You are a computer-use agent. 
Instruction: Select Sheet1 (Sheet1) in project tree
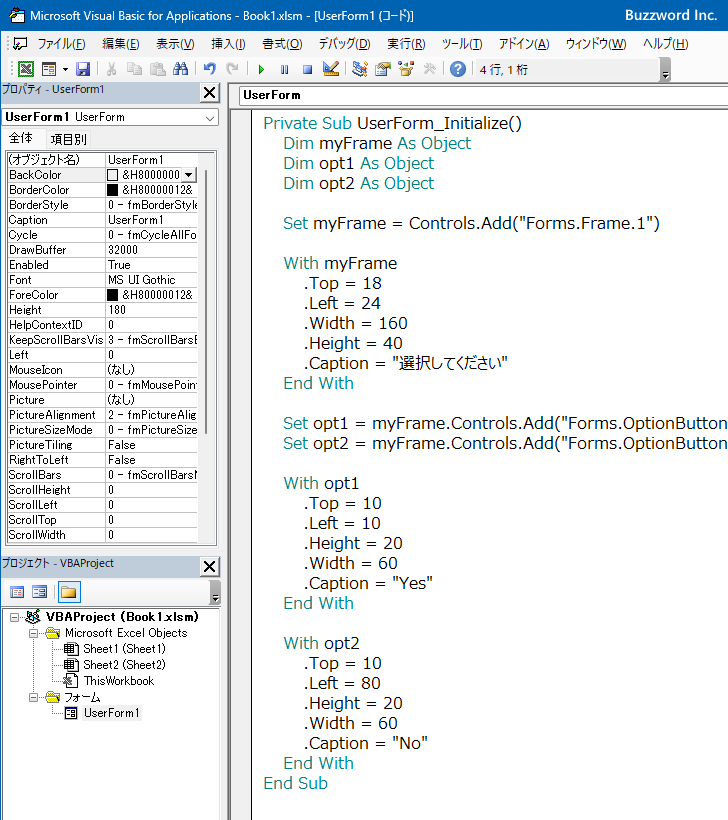[124, 649]
